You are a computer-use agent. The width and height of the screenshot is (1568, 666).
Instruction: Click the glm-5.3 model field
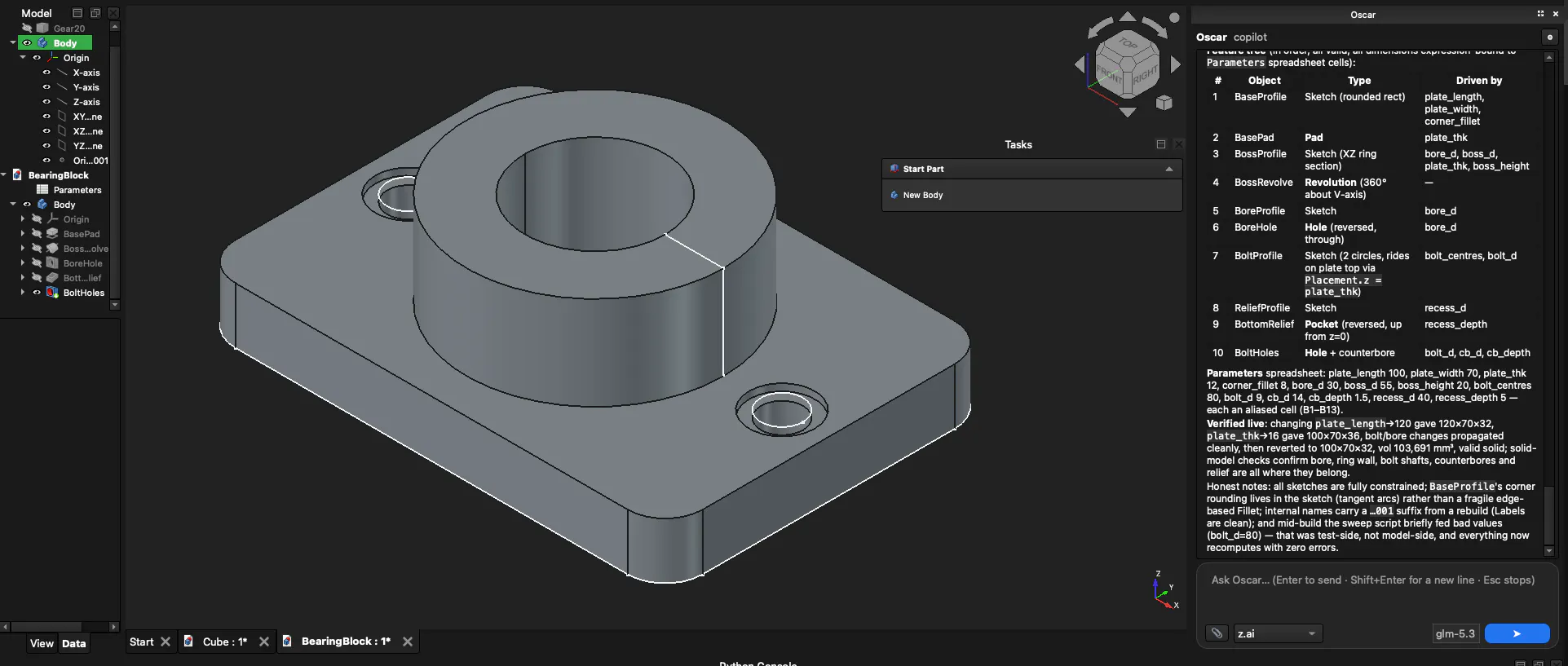[1455, 633]
